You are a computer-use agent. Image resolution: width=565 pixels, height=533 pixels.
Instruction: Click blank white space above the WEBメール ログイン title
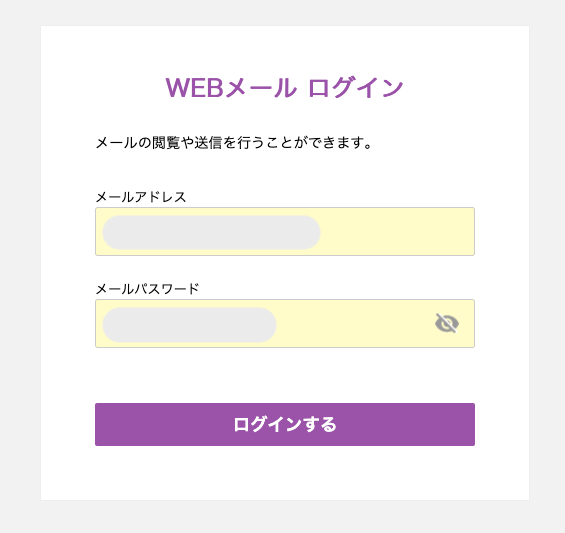tap(285, 49)
